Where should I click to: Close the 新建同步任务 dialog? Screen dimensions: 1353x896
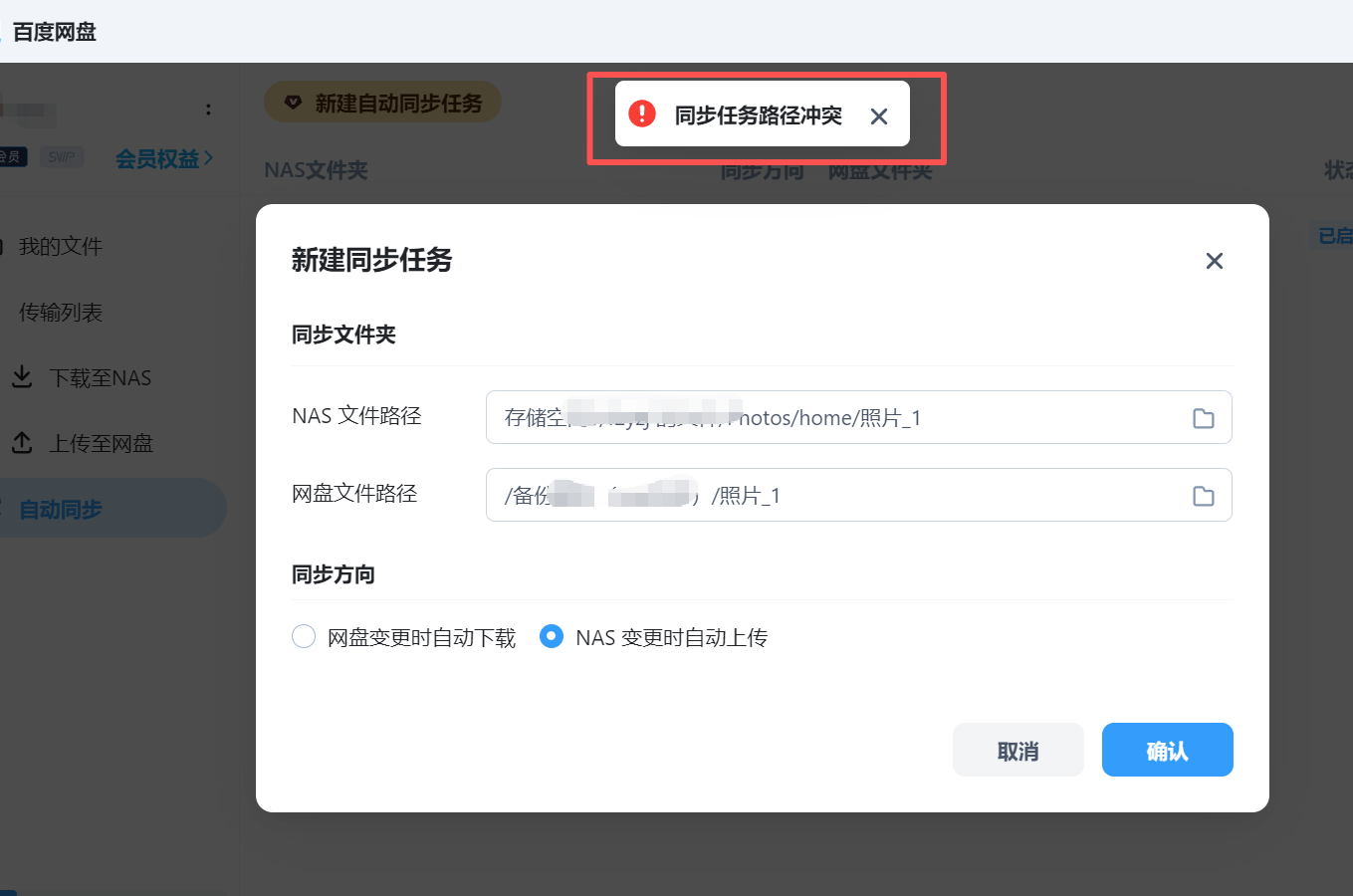pos(1215,261)
